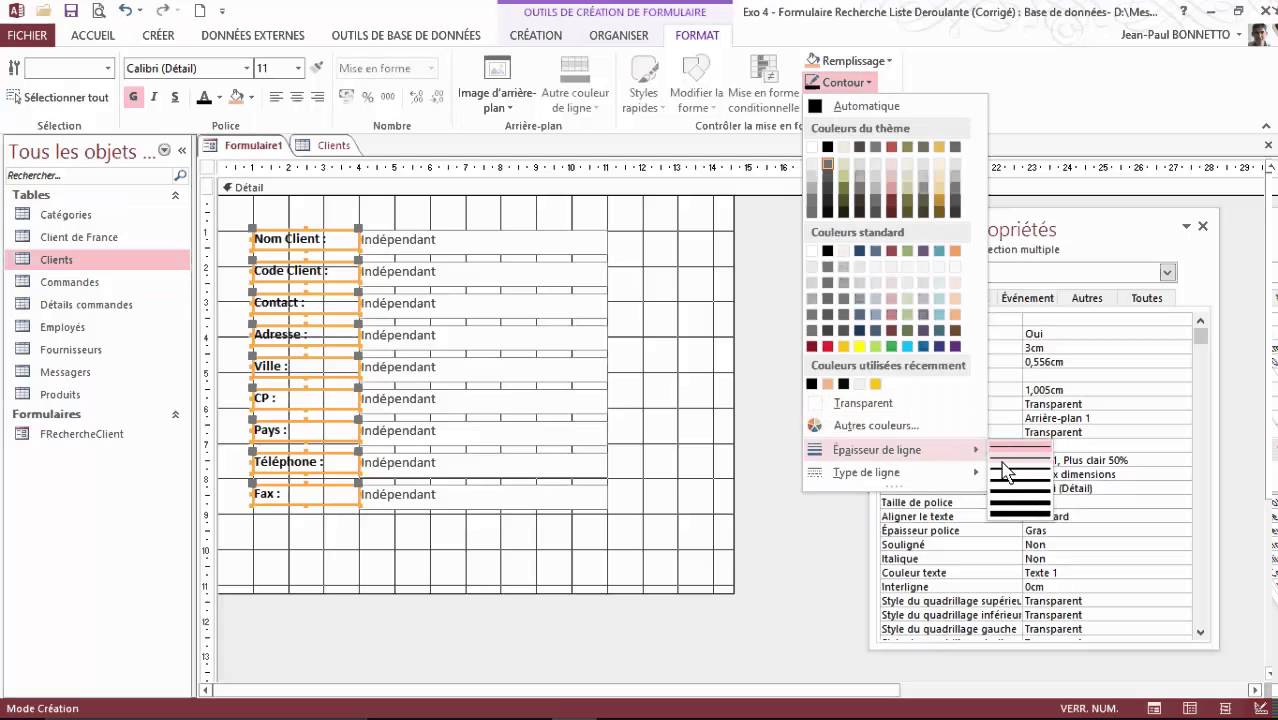Click the Print Preview icon in quick access toolbar
The height and width of the screenshot is (720, 1278).
point(98,11)
